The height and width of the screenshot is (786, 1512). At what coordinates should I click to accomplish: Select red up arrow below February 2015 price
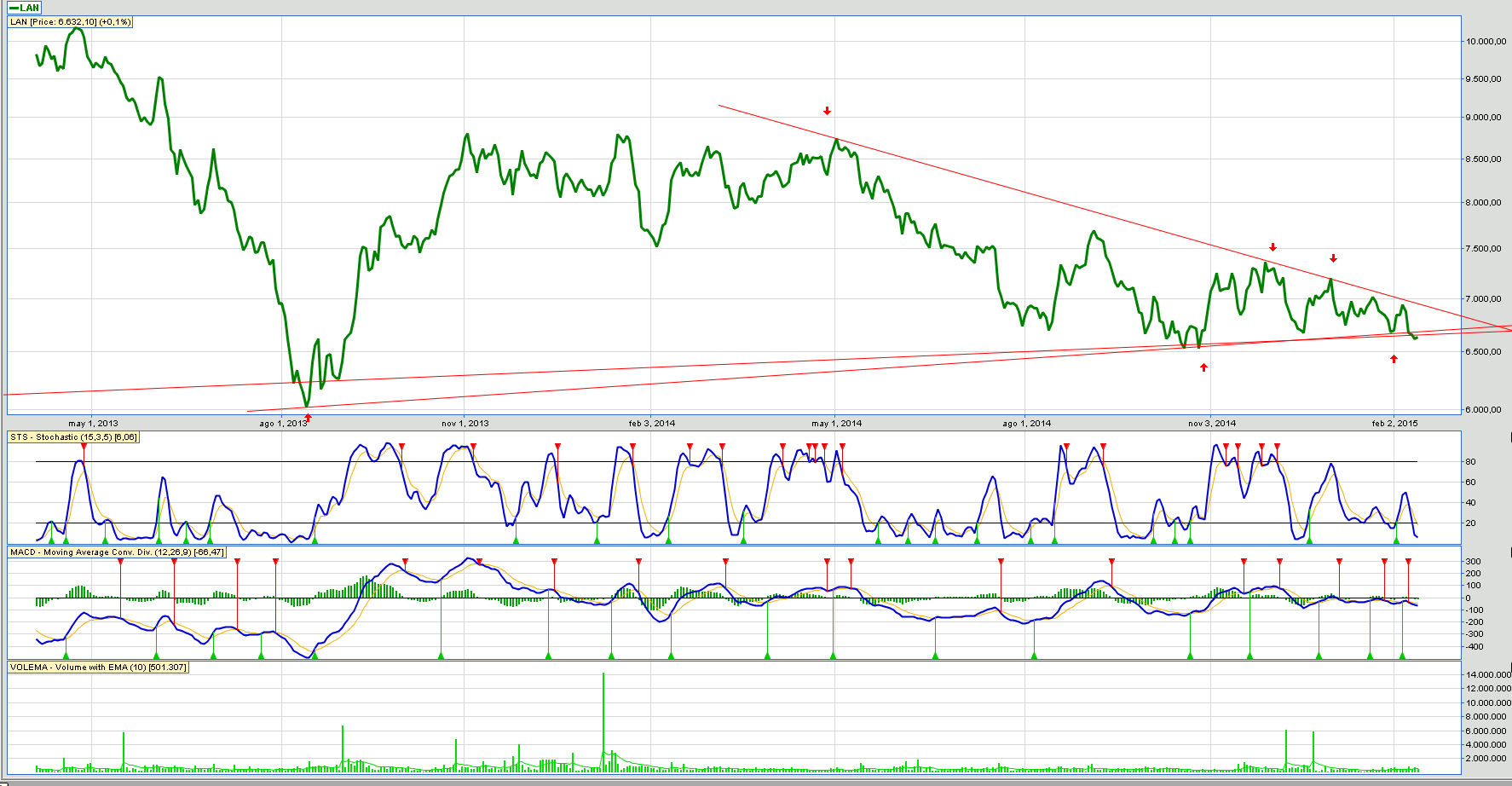(x=1394, y=359)
